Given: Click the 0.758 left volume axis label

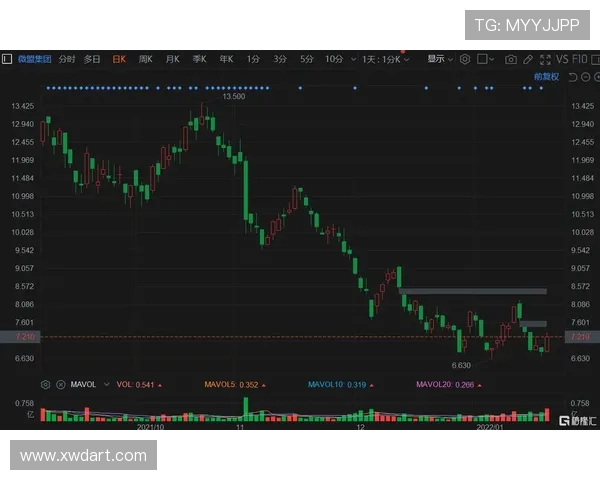Looking at the screenshot, I should click(x=24, y=403).
